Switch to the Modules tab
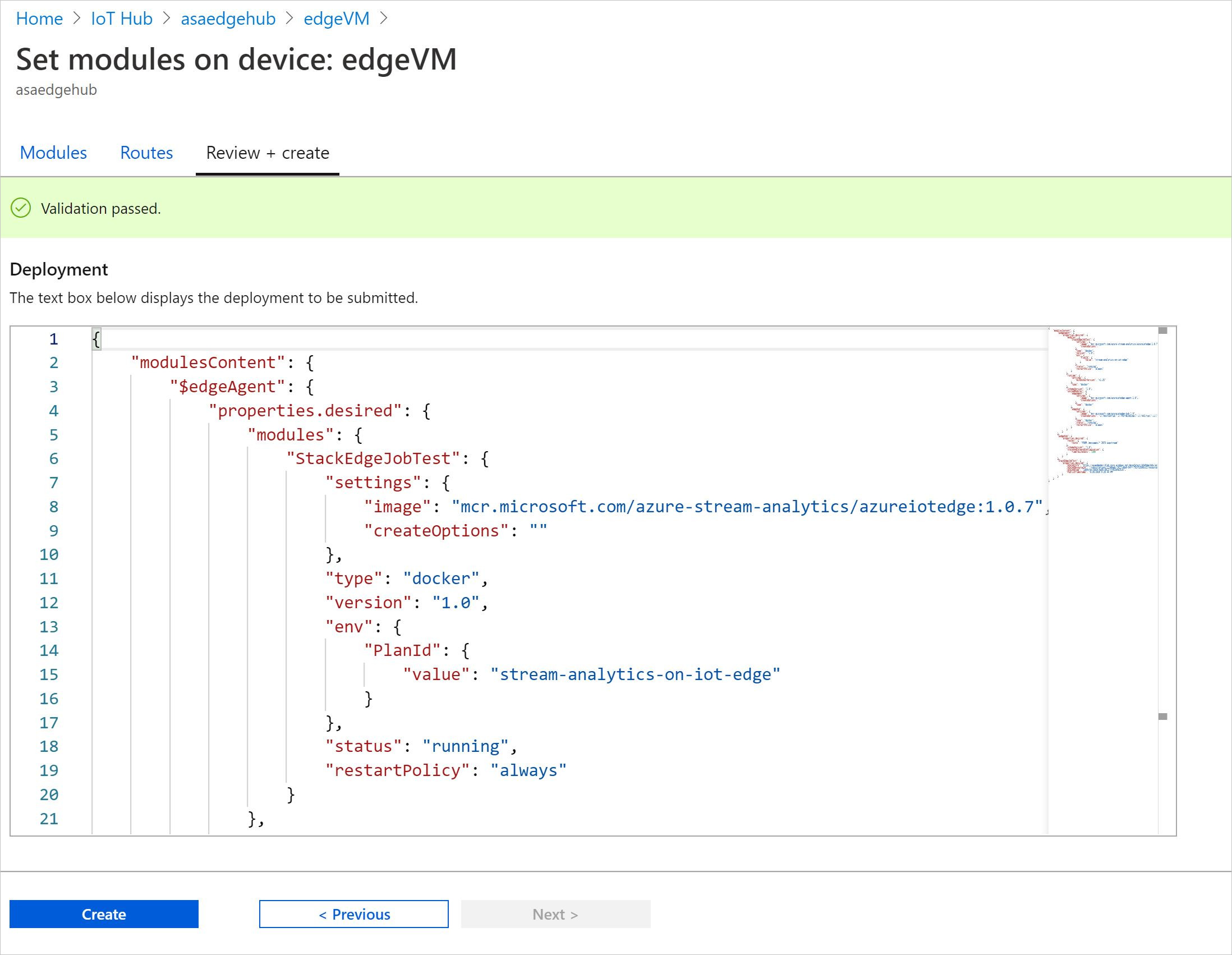The height and width of the screenshot is (955, 1232). [x=53, y=153]
